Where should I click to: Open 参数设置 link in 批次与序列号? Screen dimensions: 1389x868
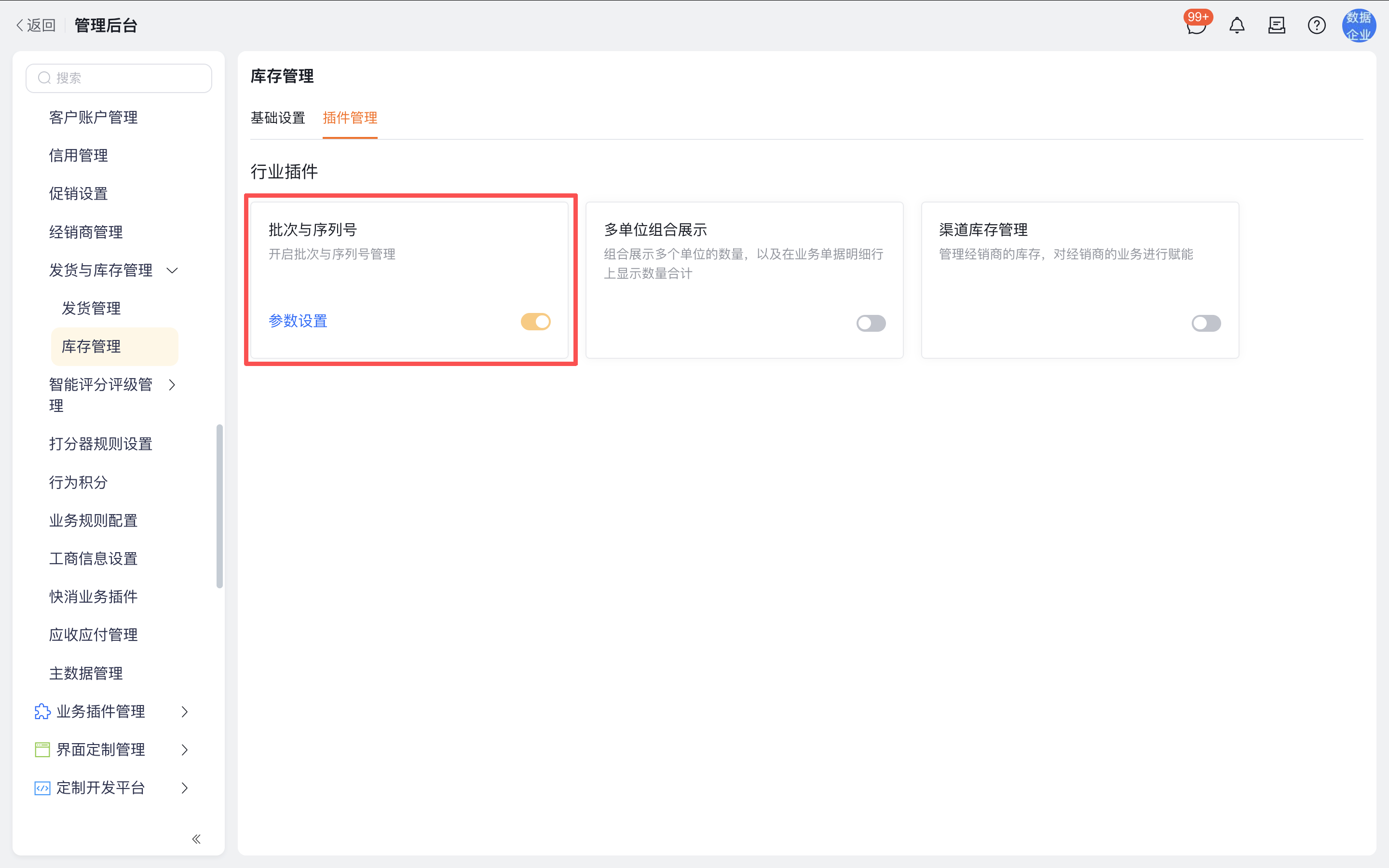click(298, 321)
